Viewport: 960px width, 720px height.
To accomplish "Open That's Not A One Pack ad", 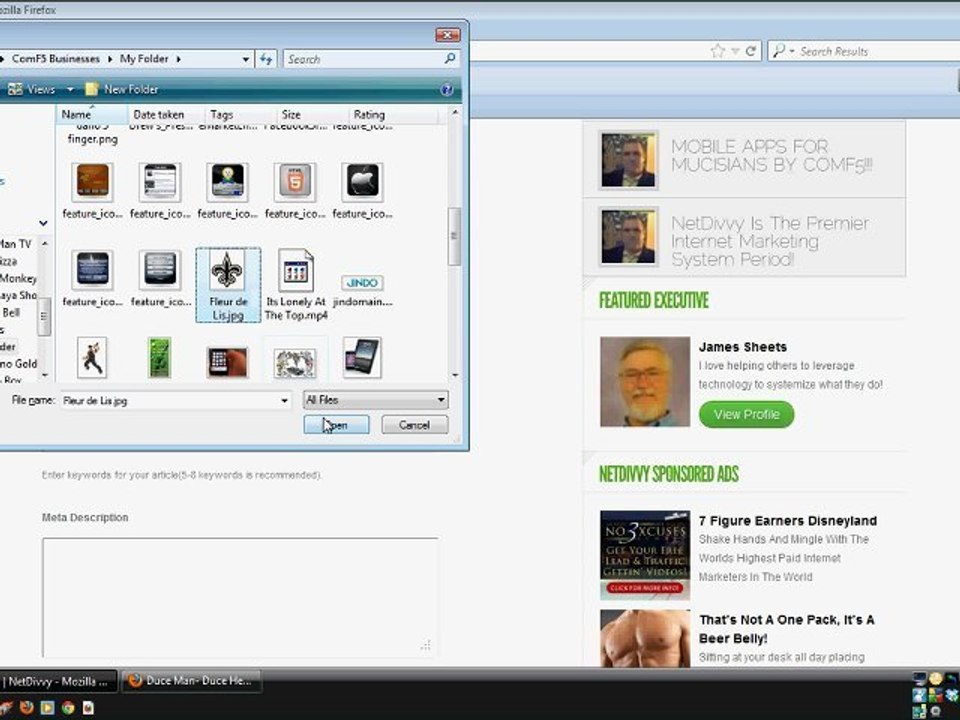I will pyautogui.click(x=787, y=629).
